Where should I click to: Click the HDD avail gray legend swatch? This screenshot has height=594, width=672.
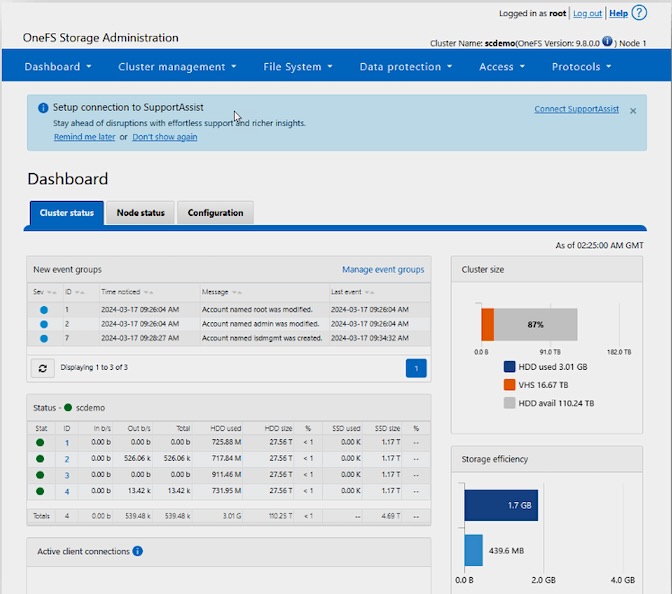[509, 403]
